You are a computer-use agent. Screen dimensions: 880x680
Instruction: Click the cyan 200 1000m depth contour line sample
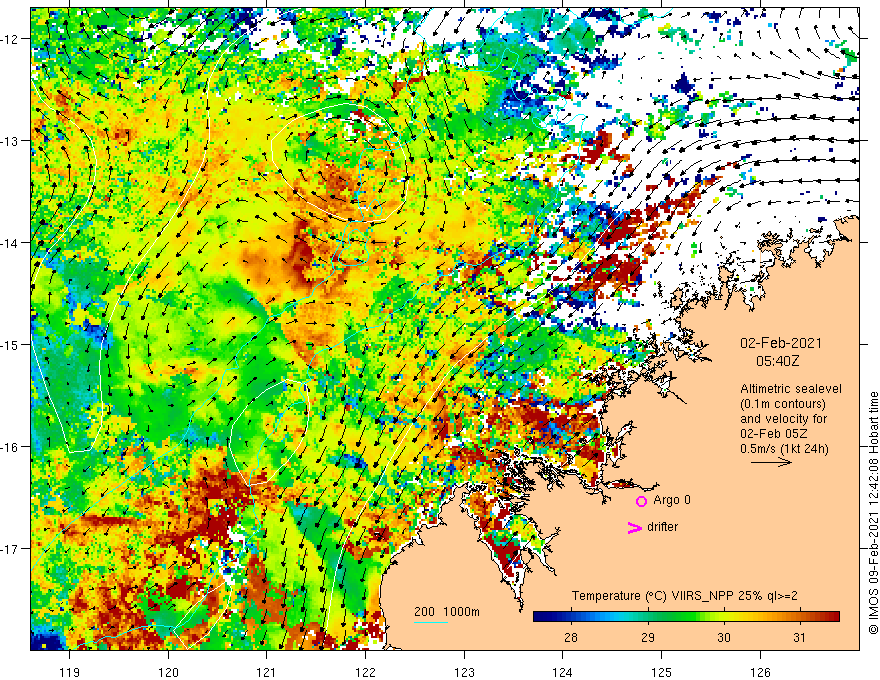click(431, 622)
